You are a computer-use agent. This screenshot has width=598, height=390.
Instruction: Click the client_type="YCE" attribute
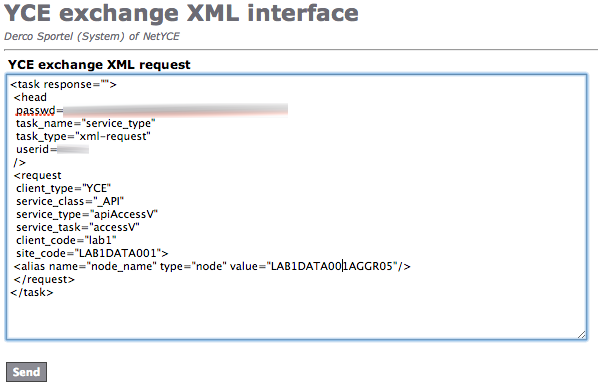tap(63, 188)
